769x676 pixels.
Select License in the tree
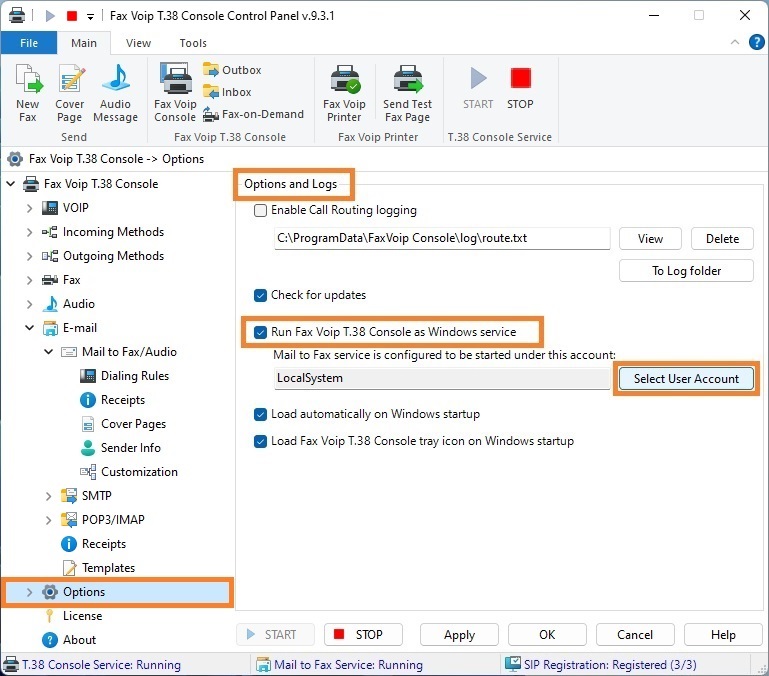click(82, 616)
